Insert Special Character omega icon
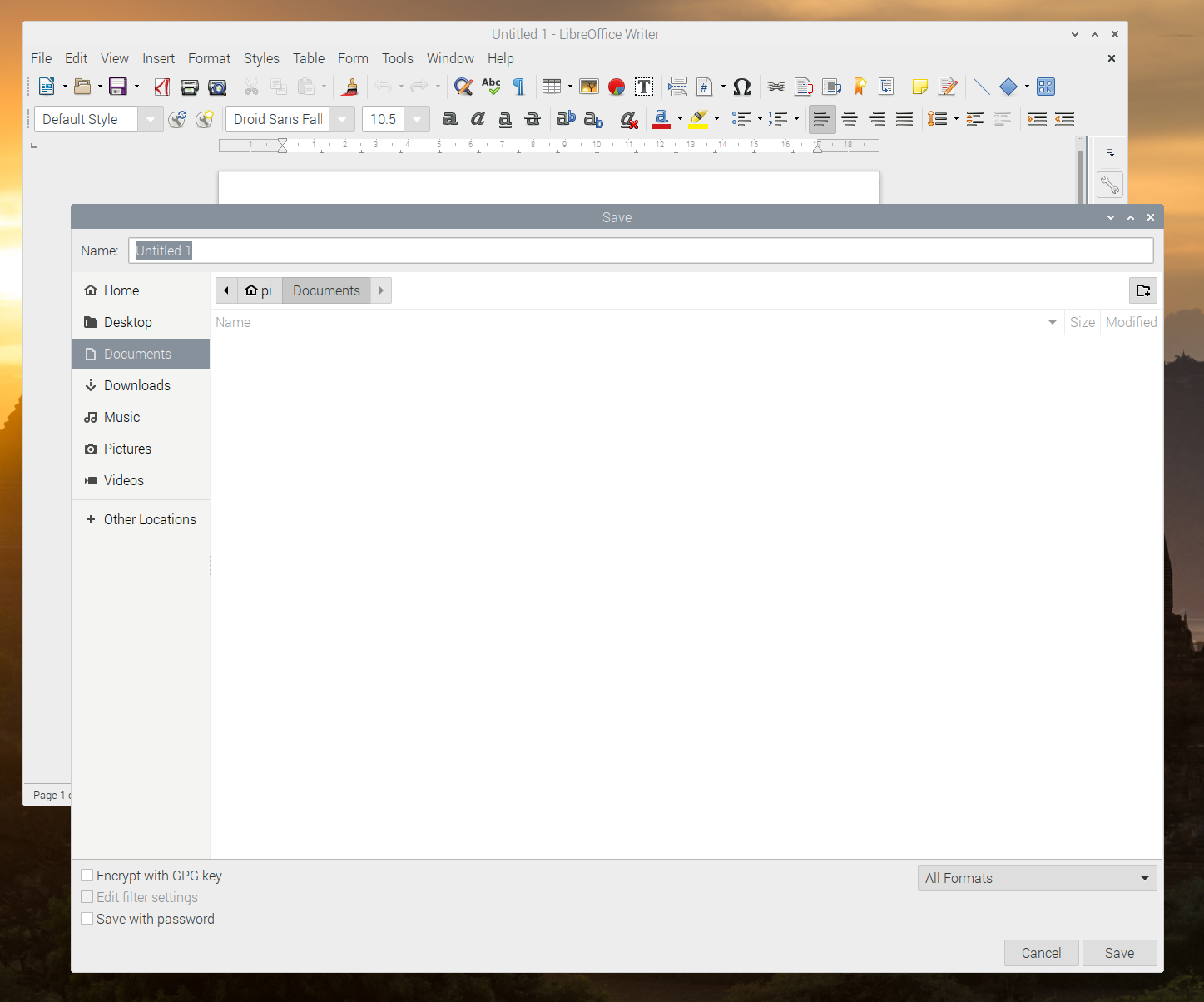This screenshot has width=1204, height=1002. click(742, 87)
